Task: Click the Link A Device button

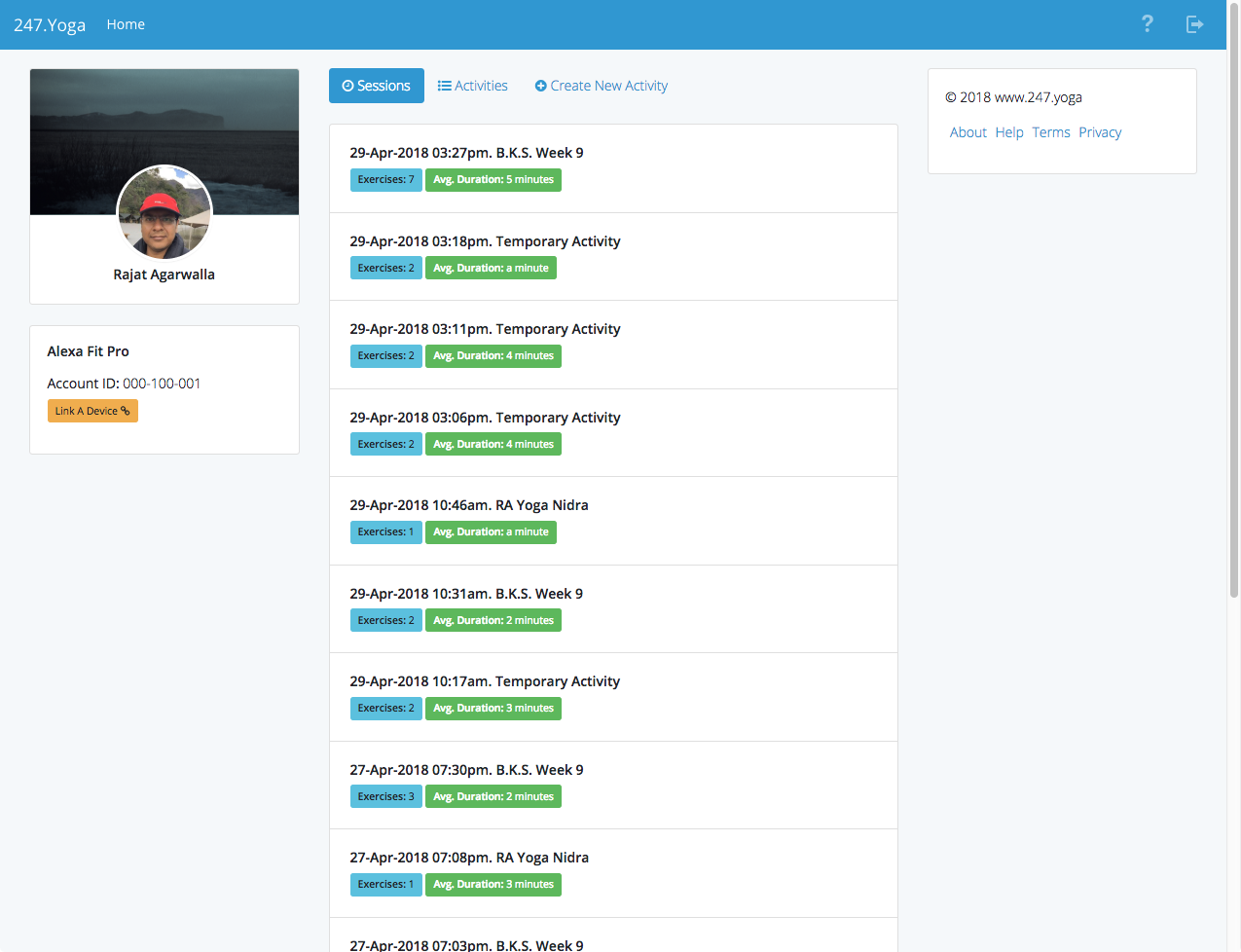Action: coord(92,411)
